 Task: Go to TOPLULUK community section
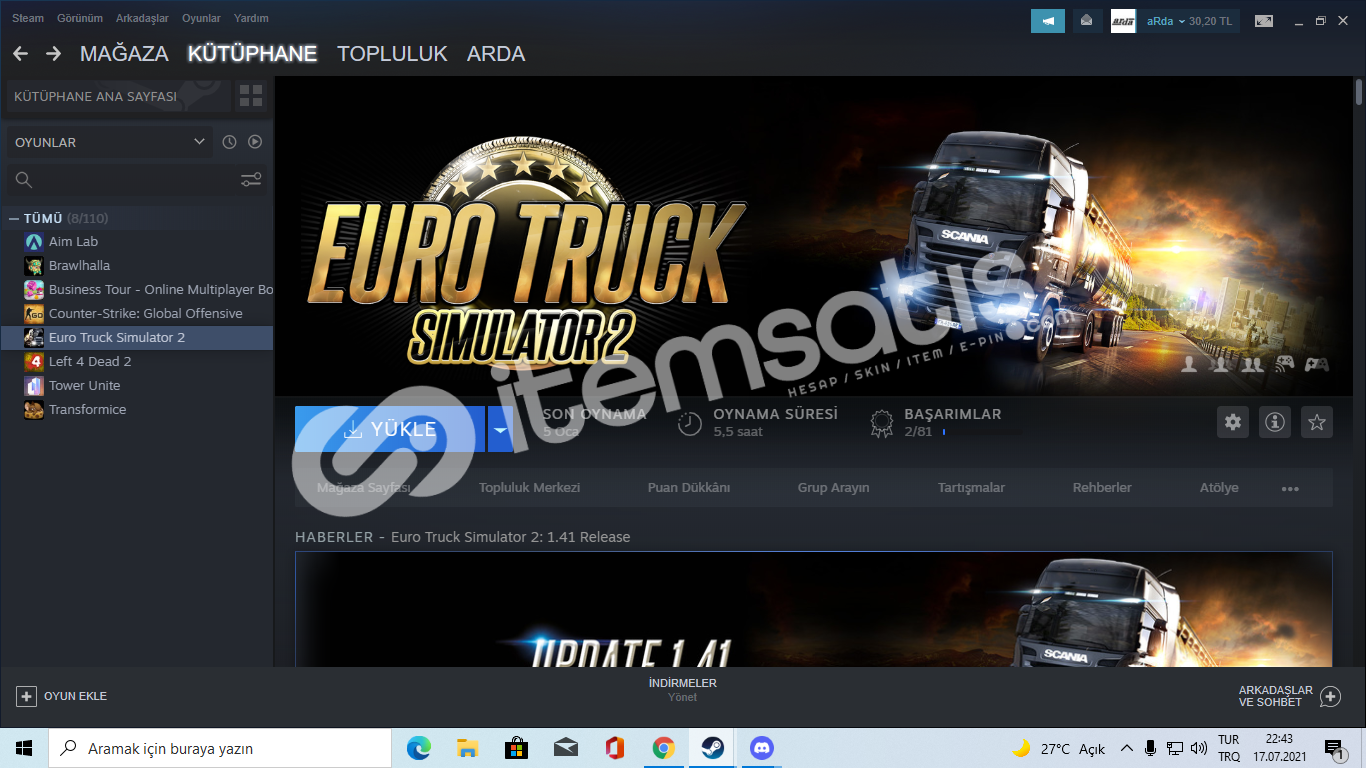coord(392,54)
